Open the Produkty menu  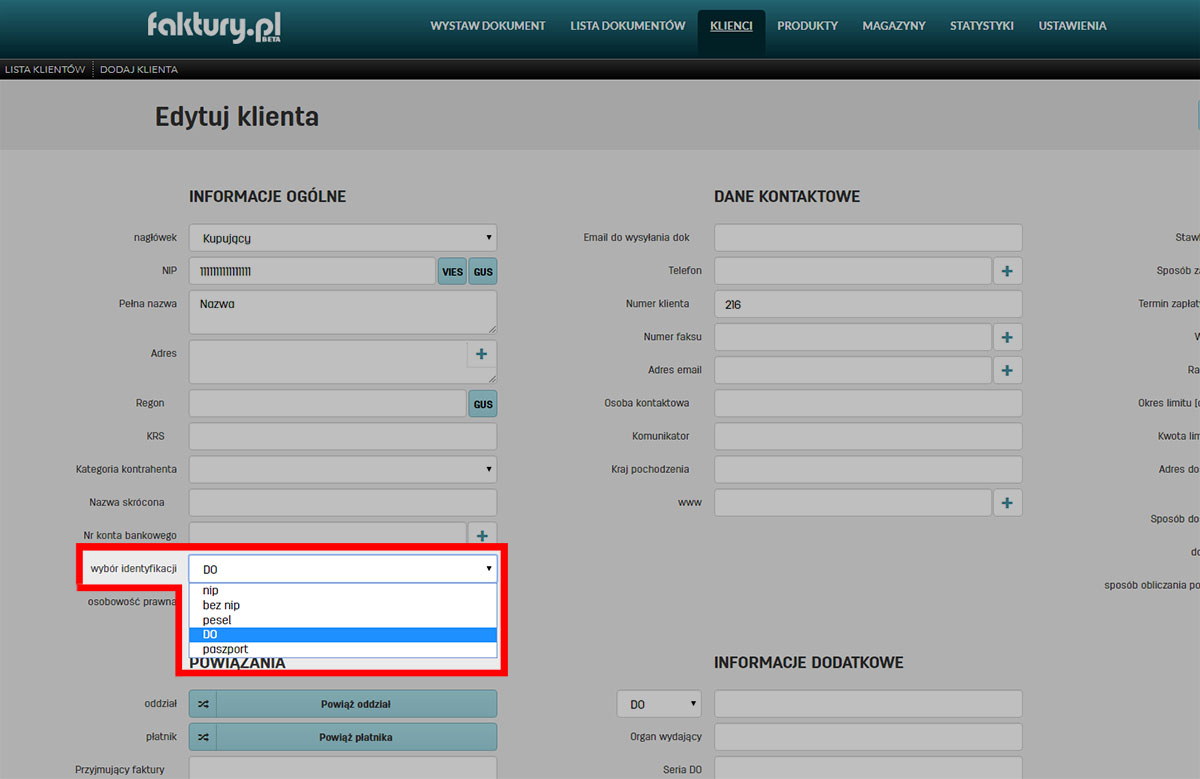point(807,26)
